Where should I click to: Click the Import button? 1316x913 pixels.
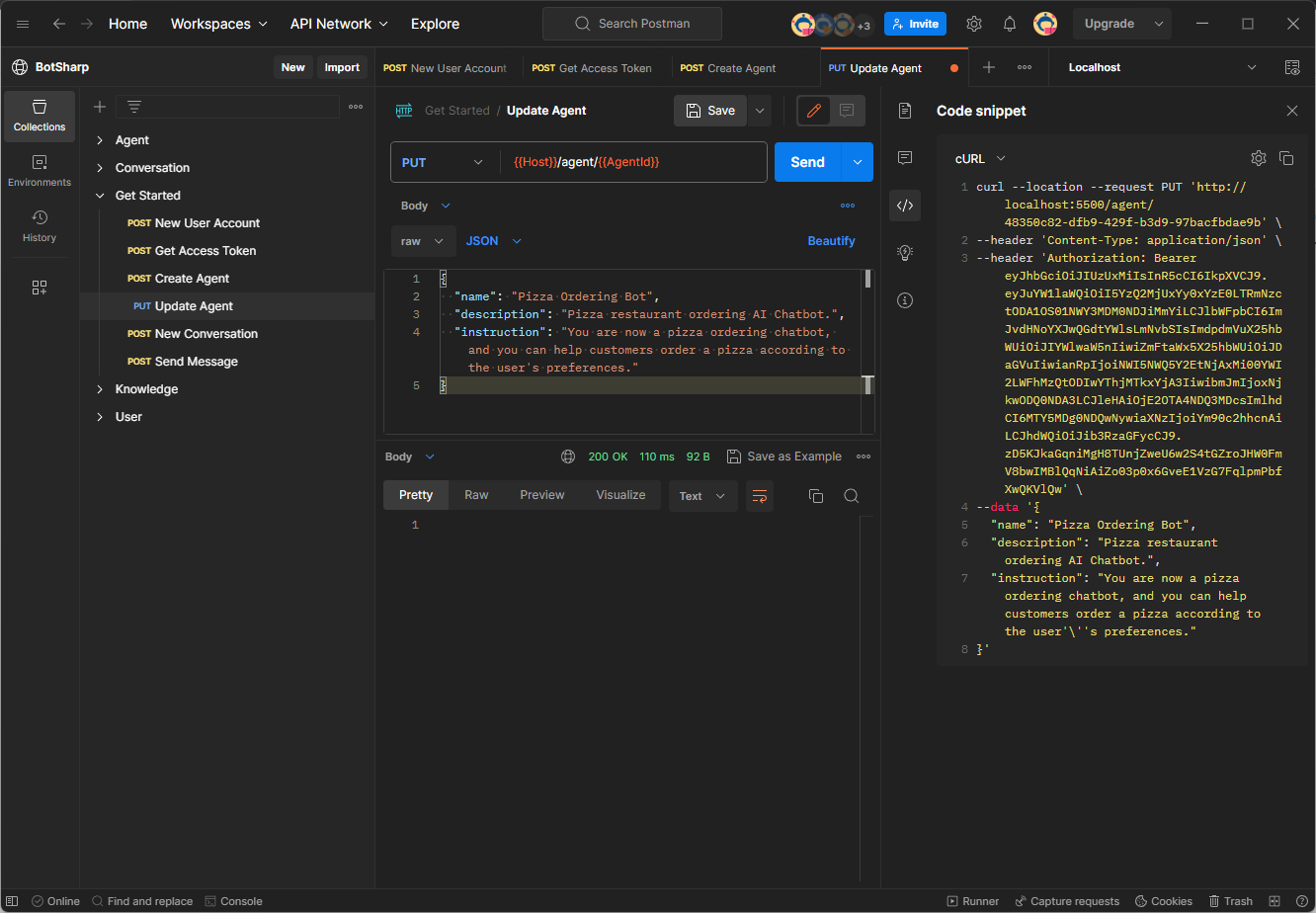pos(342,67)
